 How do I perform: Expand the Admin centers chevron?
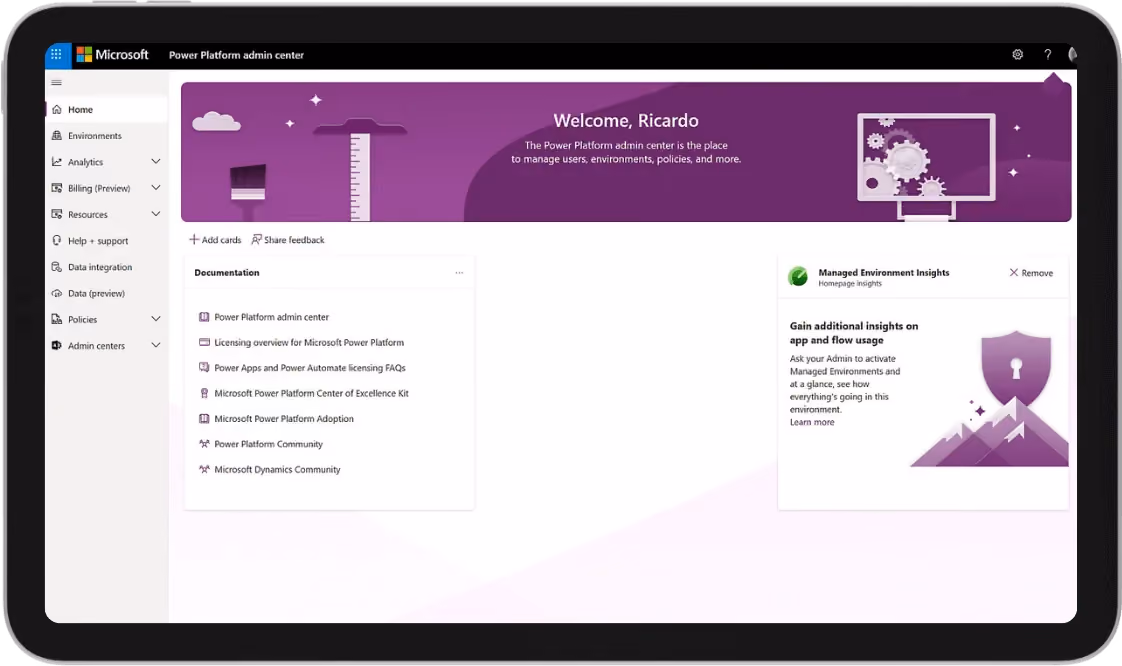[x=156, y=346]
